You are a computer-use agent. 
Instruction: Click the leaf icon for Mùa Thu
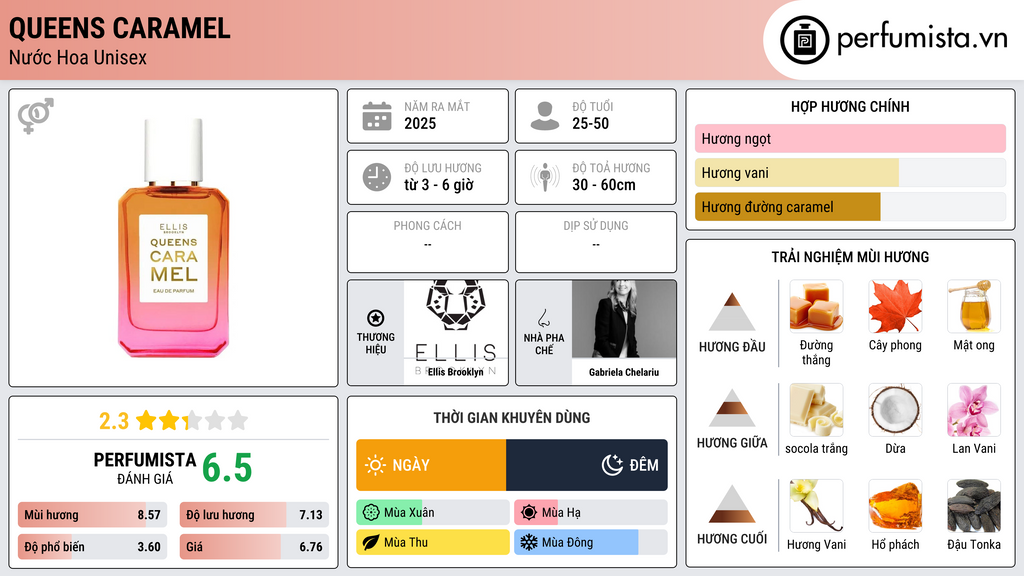coord(371,542)
